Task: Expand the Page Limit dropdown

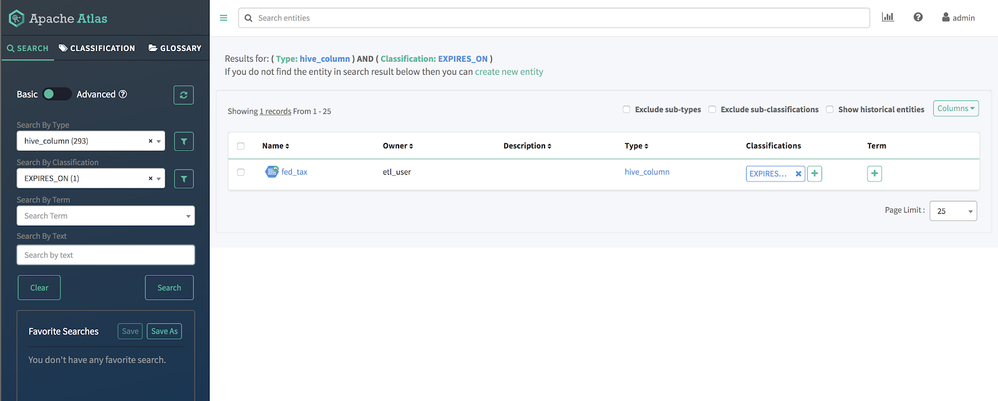Action: [954, 211]
